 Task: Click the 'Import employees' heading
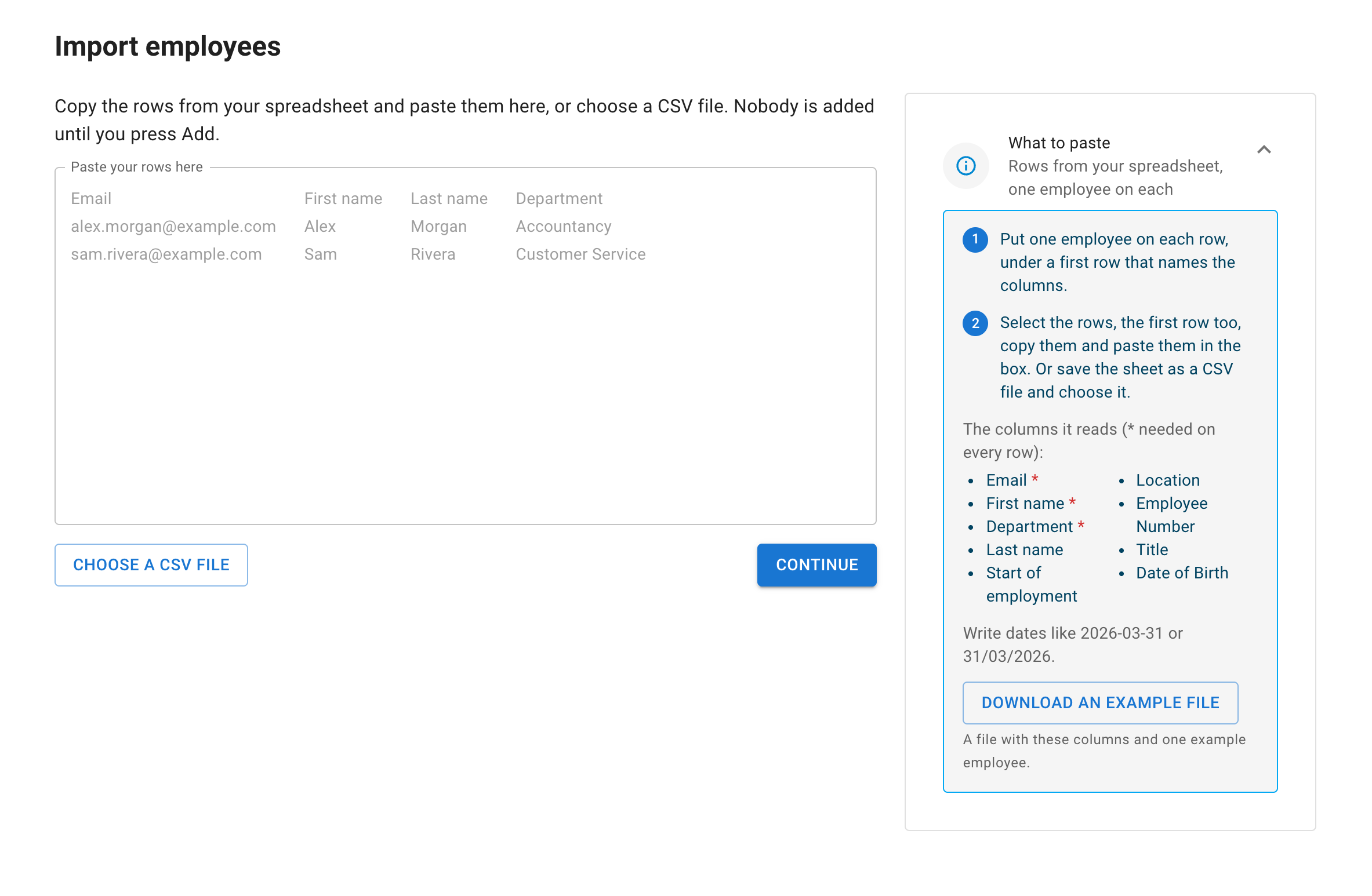[x=168, y=46]
